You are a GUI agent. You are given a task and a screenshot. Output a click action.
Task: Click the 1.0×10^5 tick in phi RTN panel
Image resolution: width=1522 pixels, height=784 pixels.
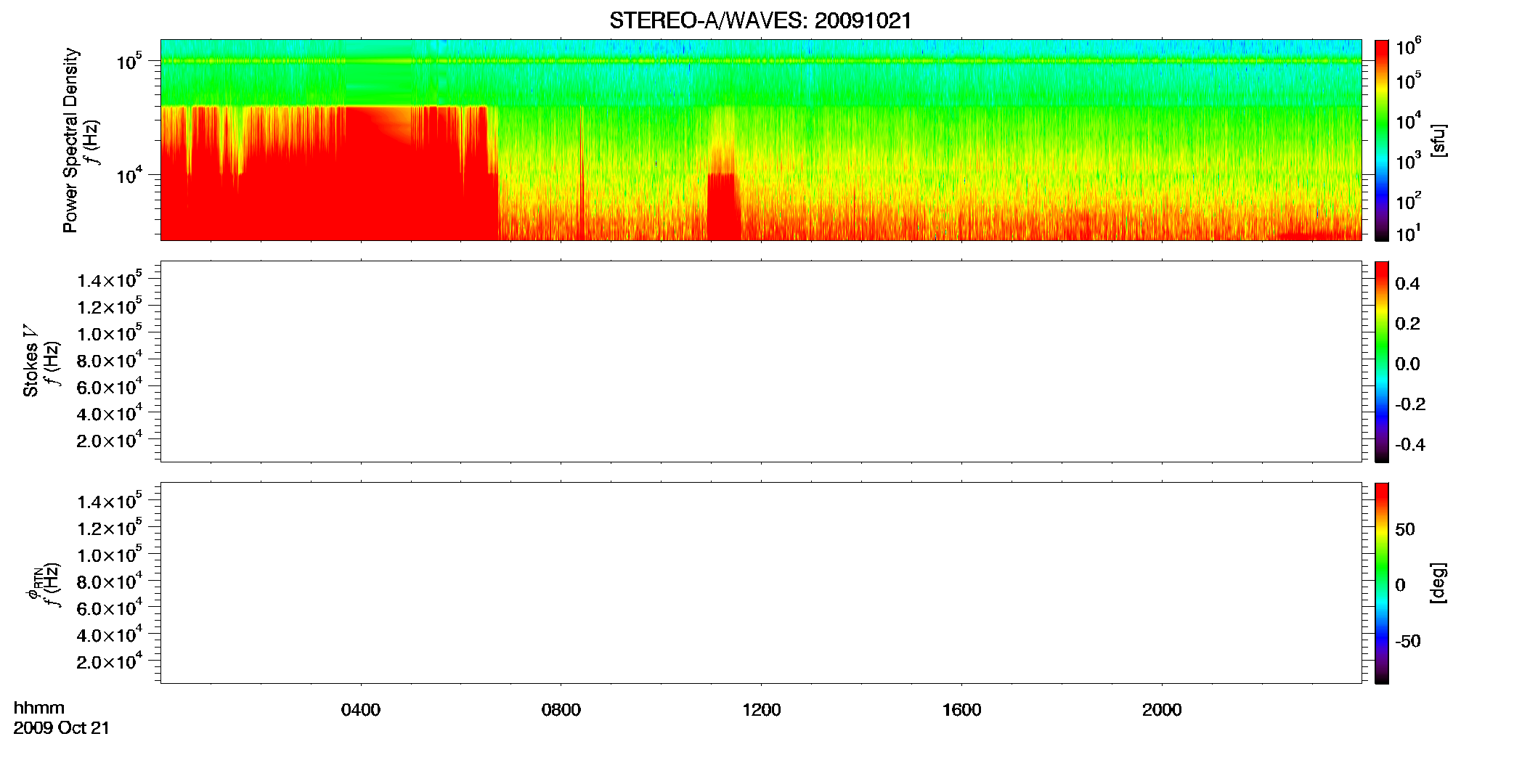109,555
